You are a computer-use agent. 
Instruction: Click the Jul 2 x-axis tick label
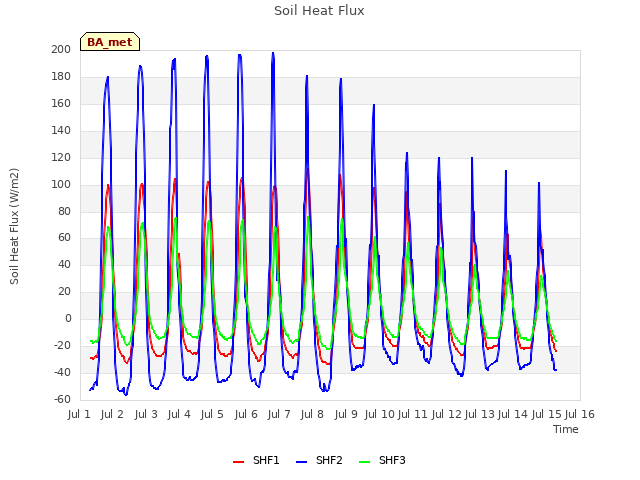click(112, 414)
